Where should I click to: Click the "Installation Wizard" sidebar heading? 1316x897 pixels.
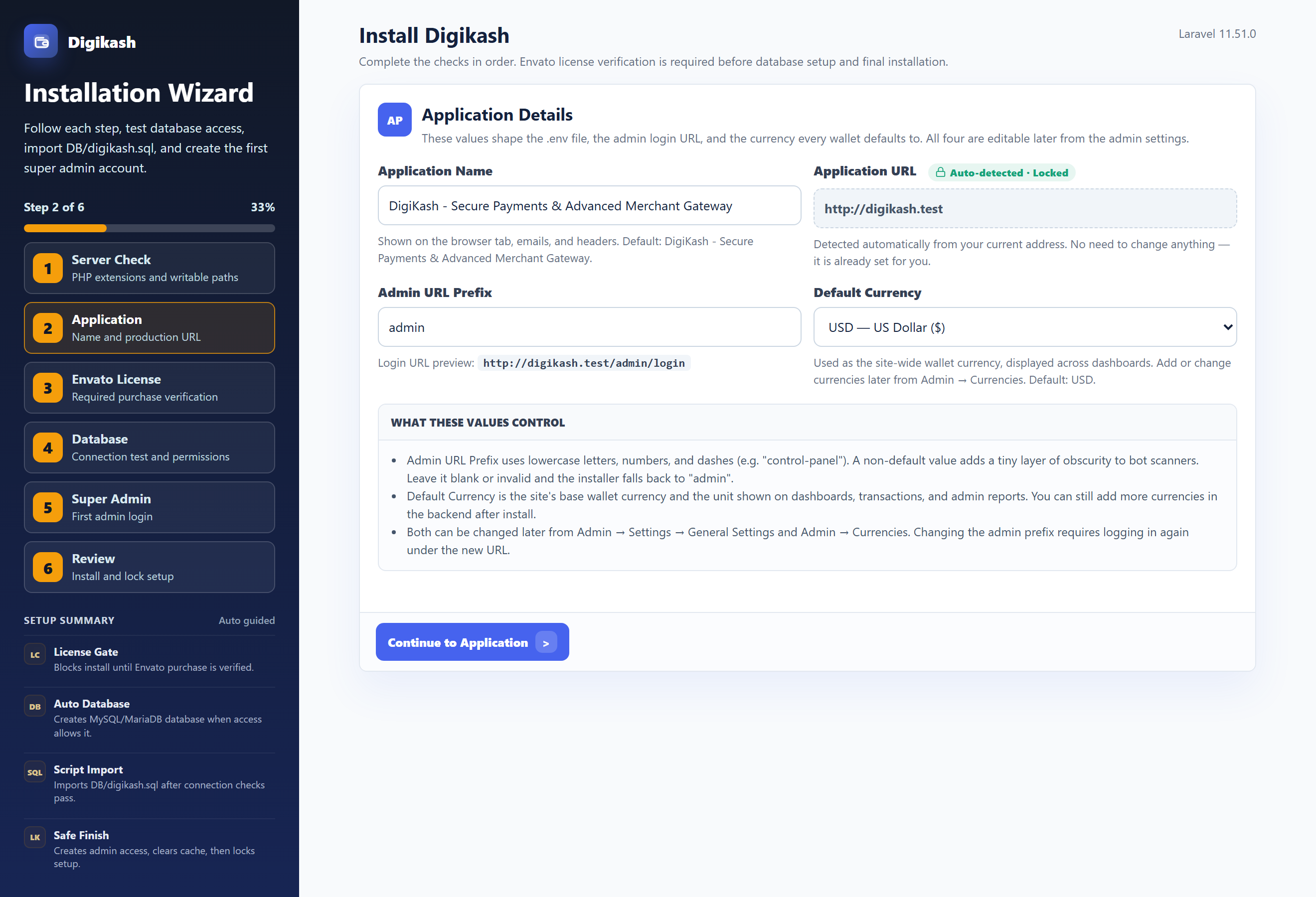[139, 93]
